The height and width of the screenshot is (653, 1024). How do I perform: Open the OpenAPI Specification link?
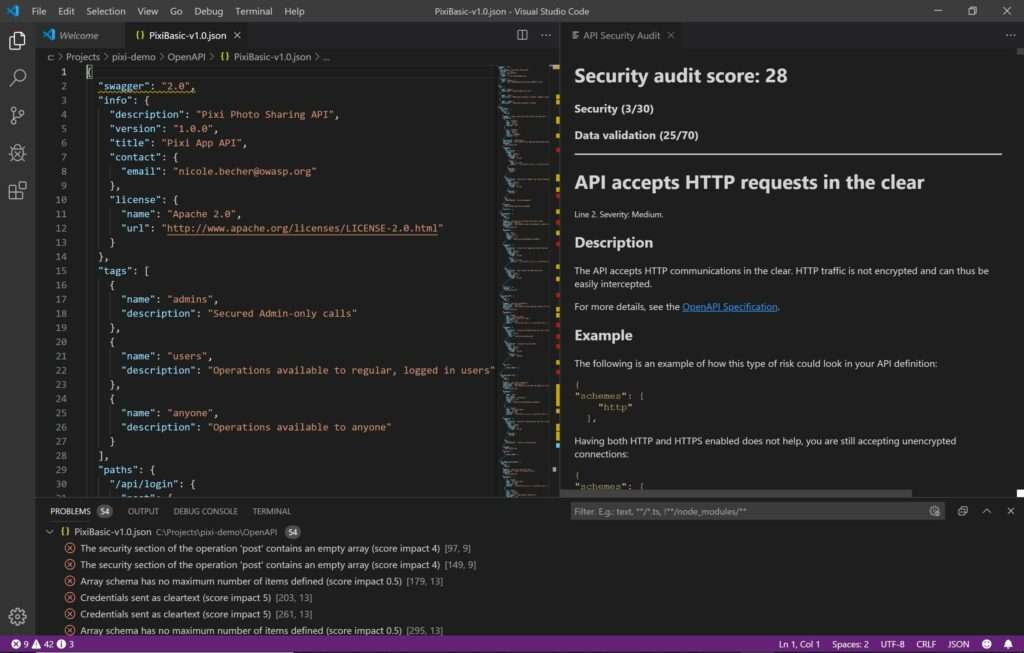729,306
